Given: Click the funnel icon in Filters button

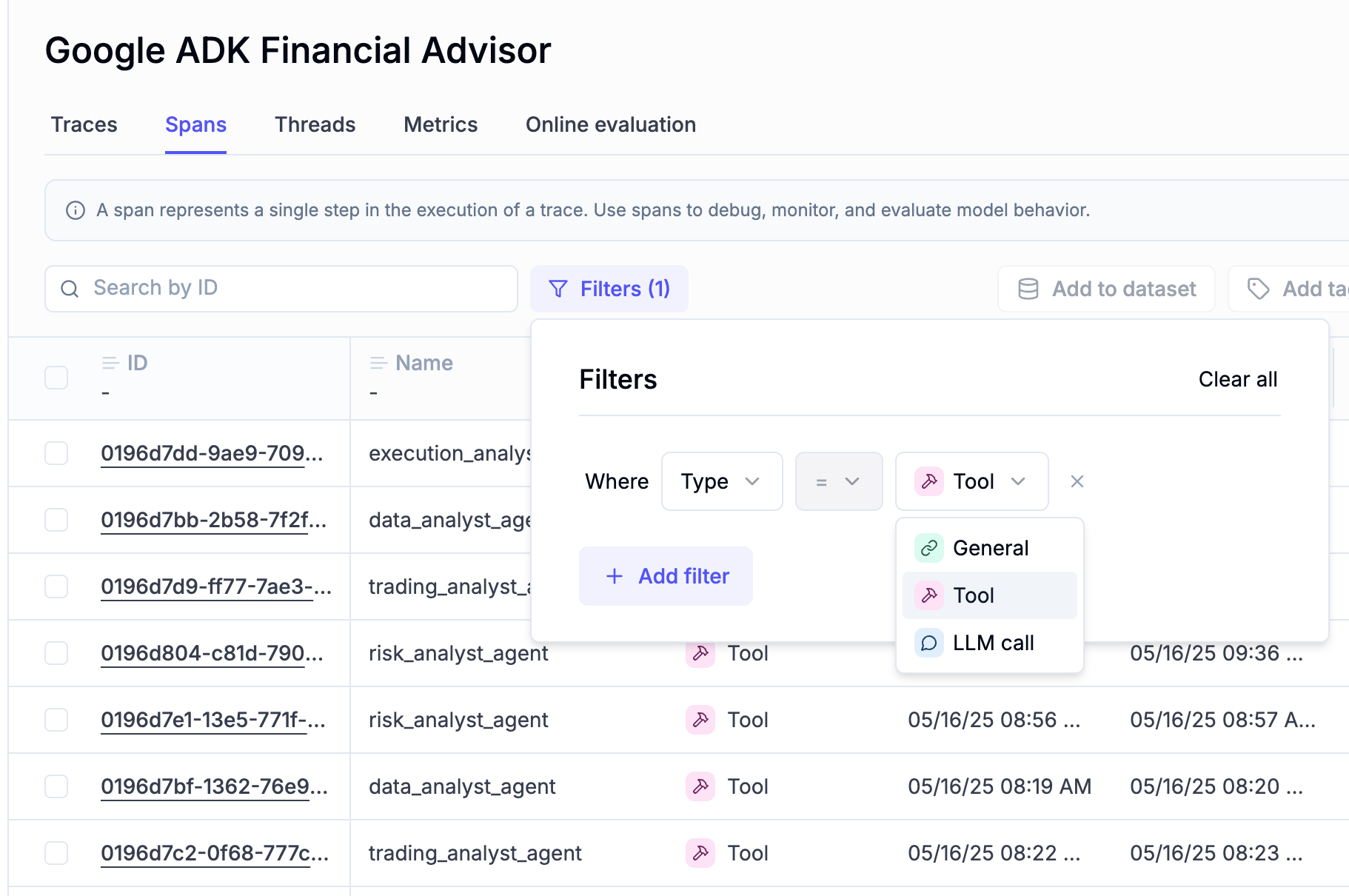Looking at the screenshot, I should pos(558,289).
